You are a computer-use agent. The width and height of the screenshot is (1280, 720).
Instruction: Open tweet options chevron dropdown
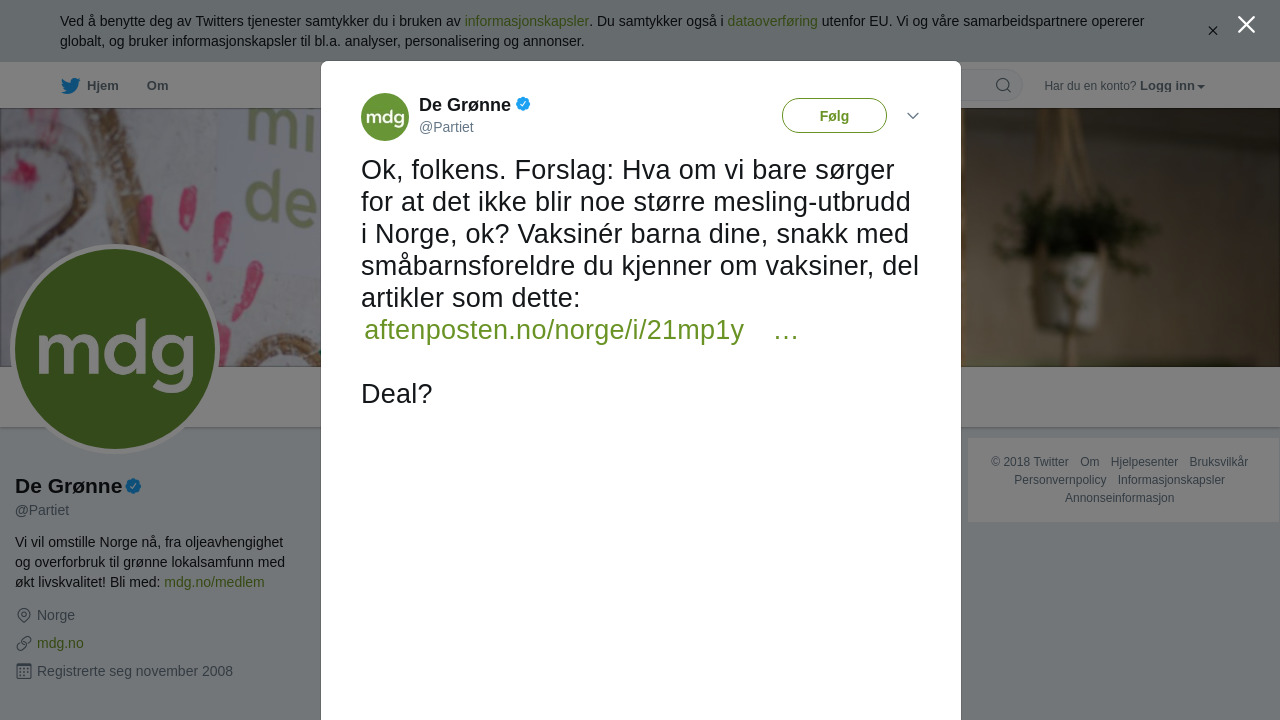913,116
